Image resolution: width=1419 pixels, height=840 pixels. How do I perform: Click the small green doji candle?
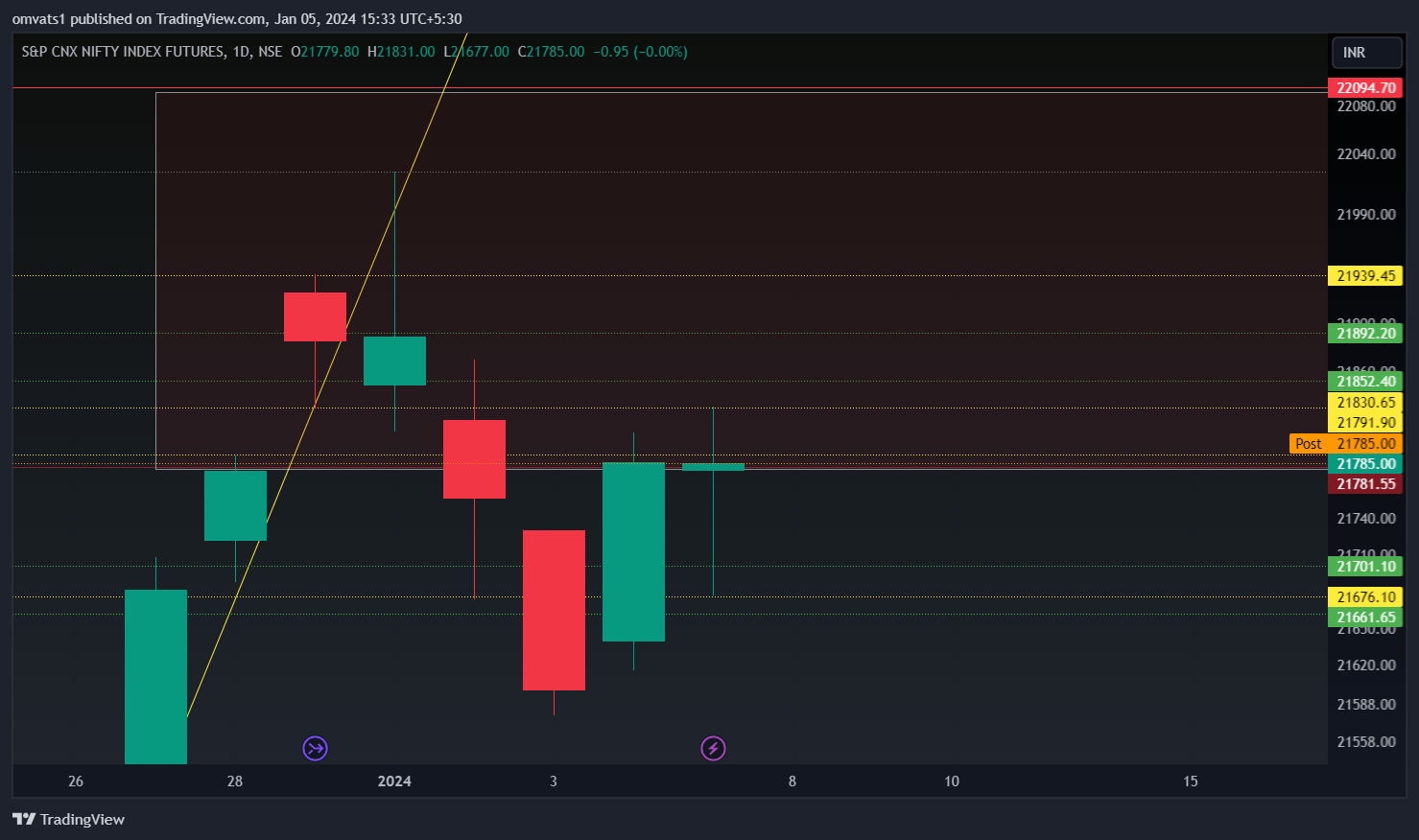pos(713,467)
